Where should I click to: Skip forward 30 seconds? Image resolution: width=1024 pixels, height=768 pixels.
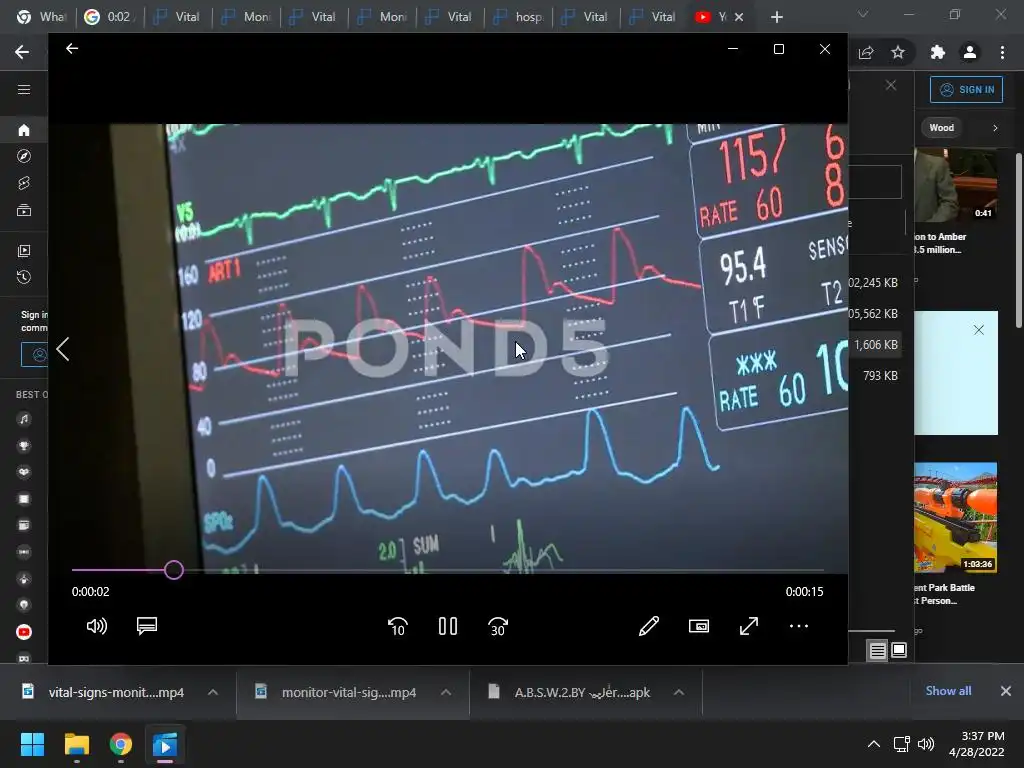point(498,626)
